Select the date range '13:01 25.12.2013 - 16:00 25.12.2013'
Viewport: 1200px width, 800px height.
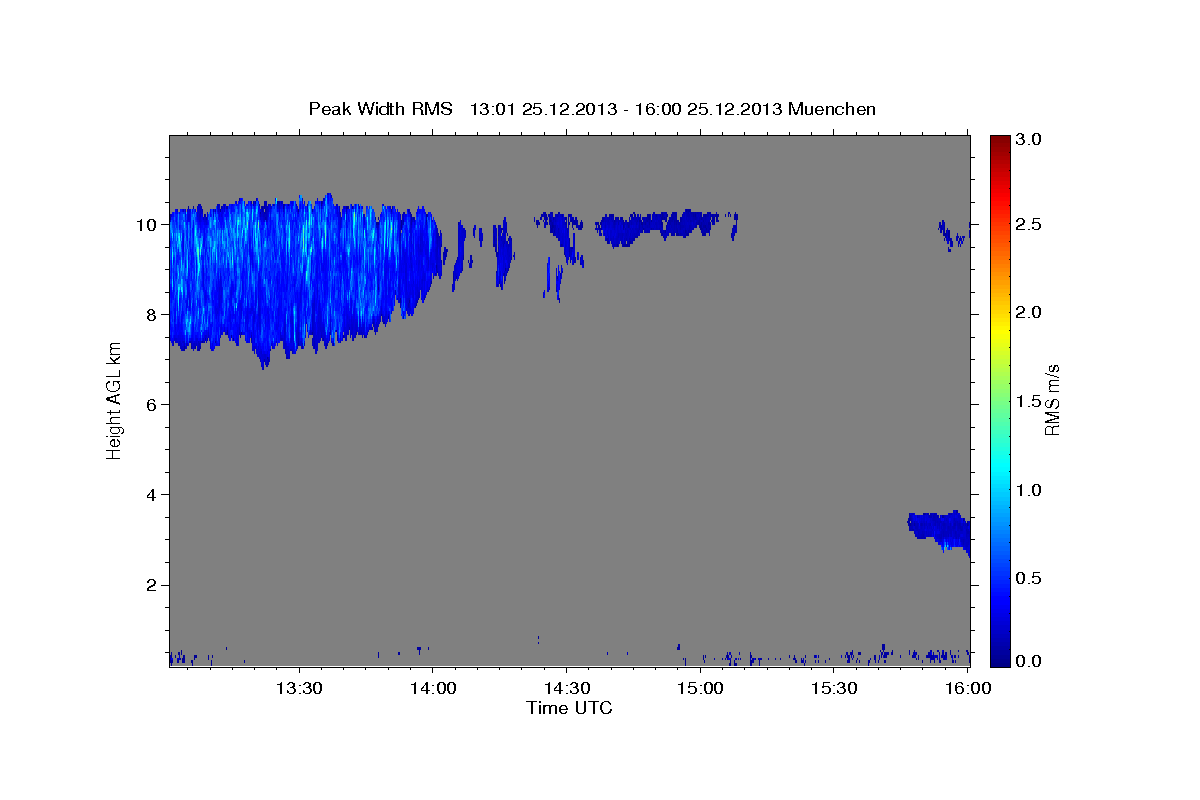coord(626,109)
